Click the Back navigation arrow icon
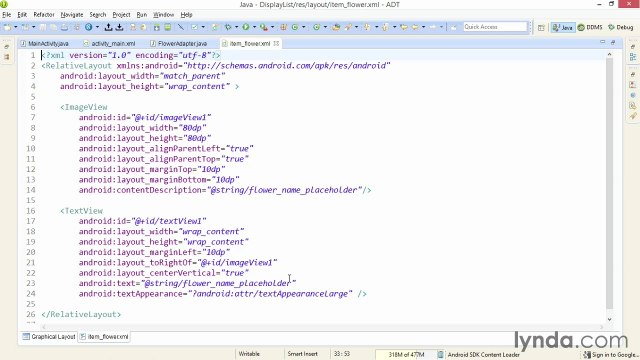The image size is (640, 360). click(x=415, y=27)
